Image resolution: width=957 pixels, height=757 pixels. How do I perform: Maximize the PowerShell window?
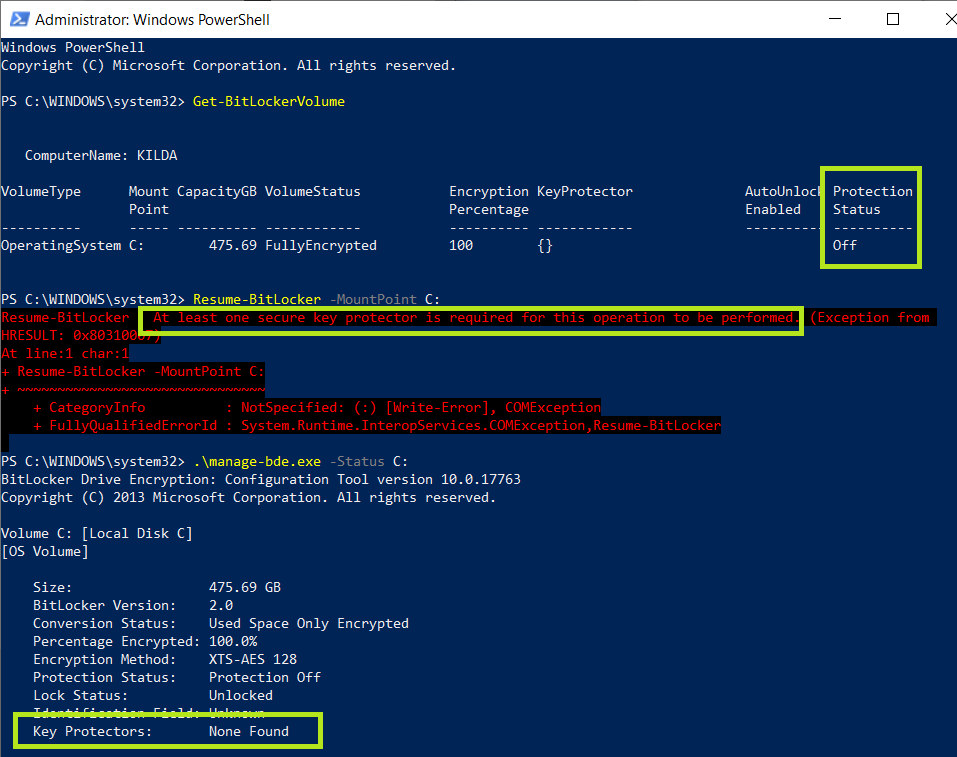click(x=893, y=19)
